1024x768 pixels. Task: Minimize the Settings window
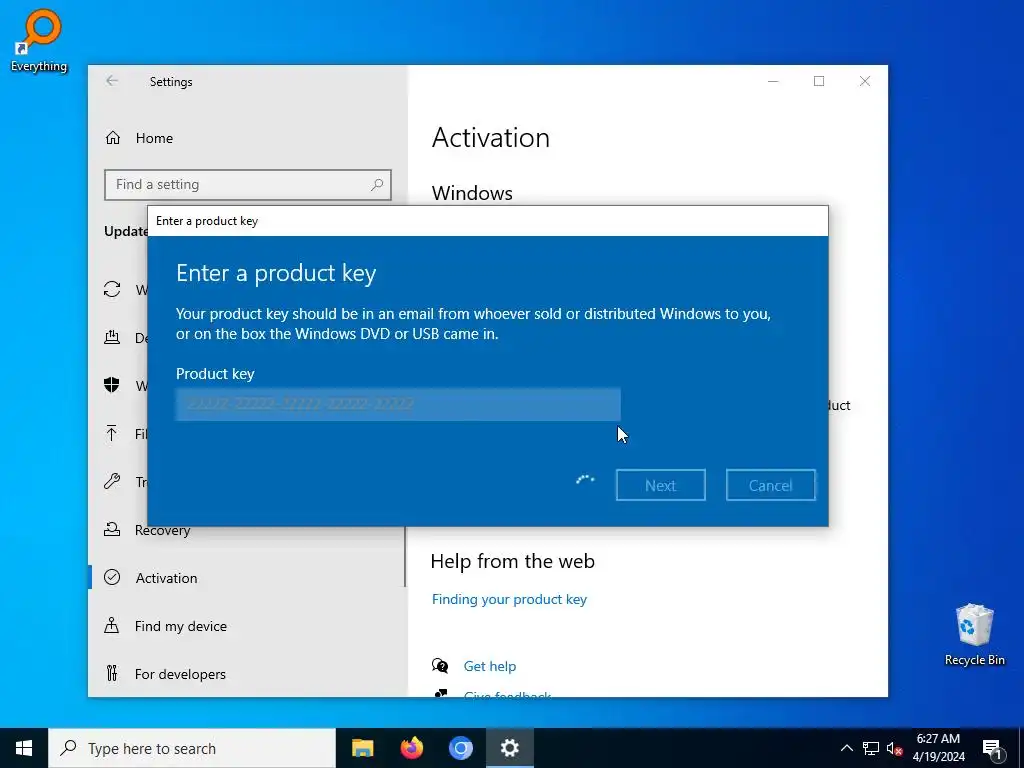point(773,81)
